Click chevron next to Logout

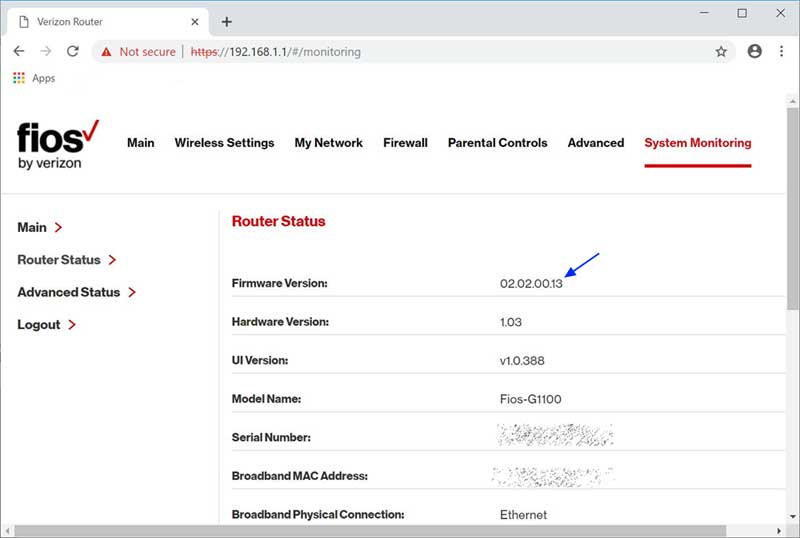72,325
